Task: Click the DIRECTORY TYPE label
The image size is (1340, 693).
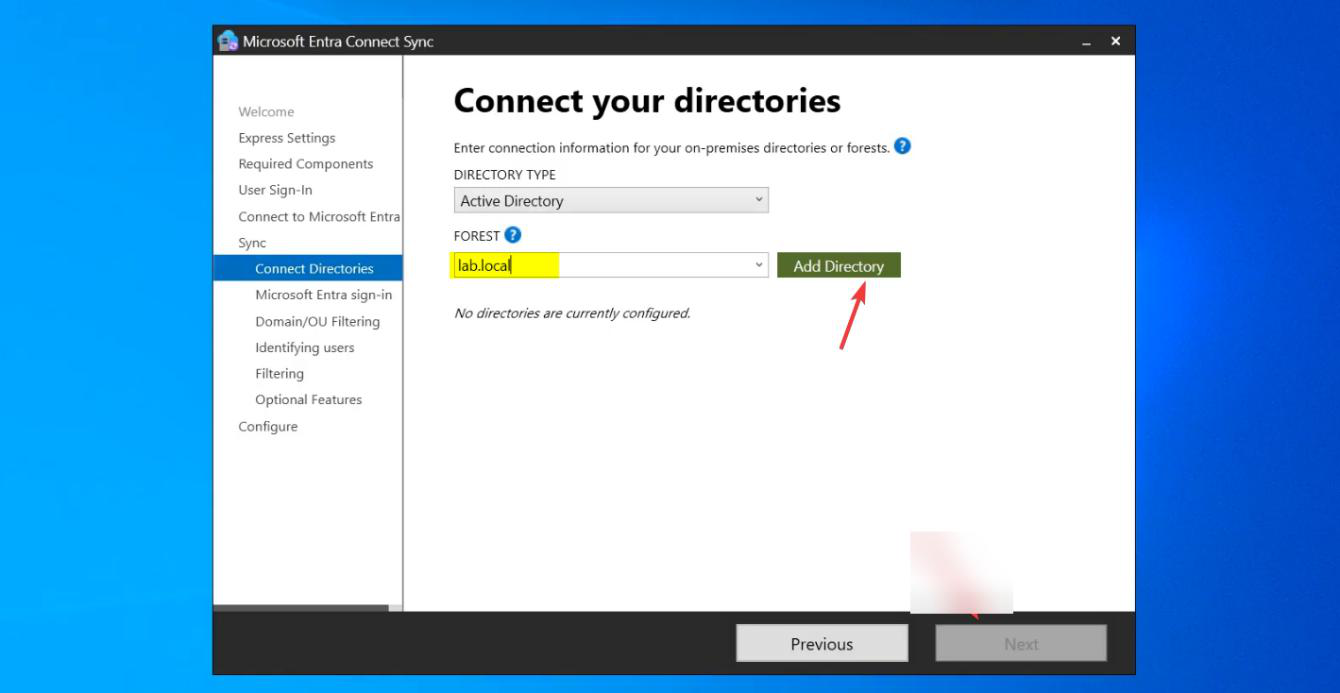Action: [x=505, y=175]
